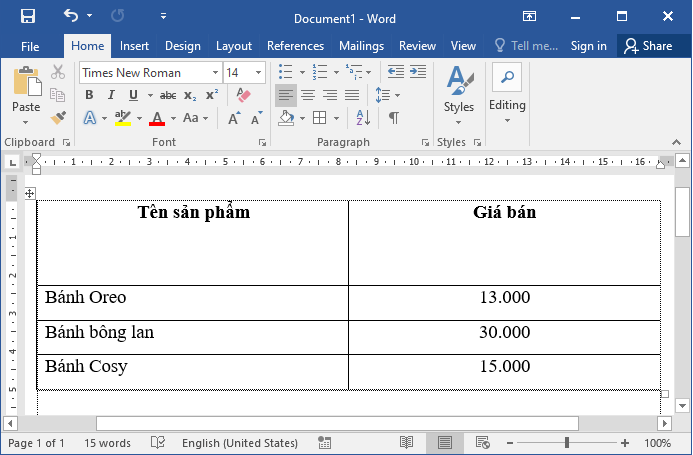Viewport: 693px width, 455px height.
Task: Click the 15 words count in status bar
Action: [x=107, y=443]
